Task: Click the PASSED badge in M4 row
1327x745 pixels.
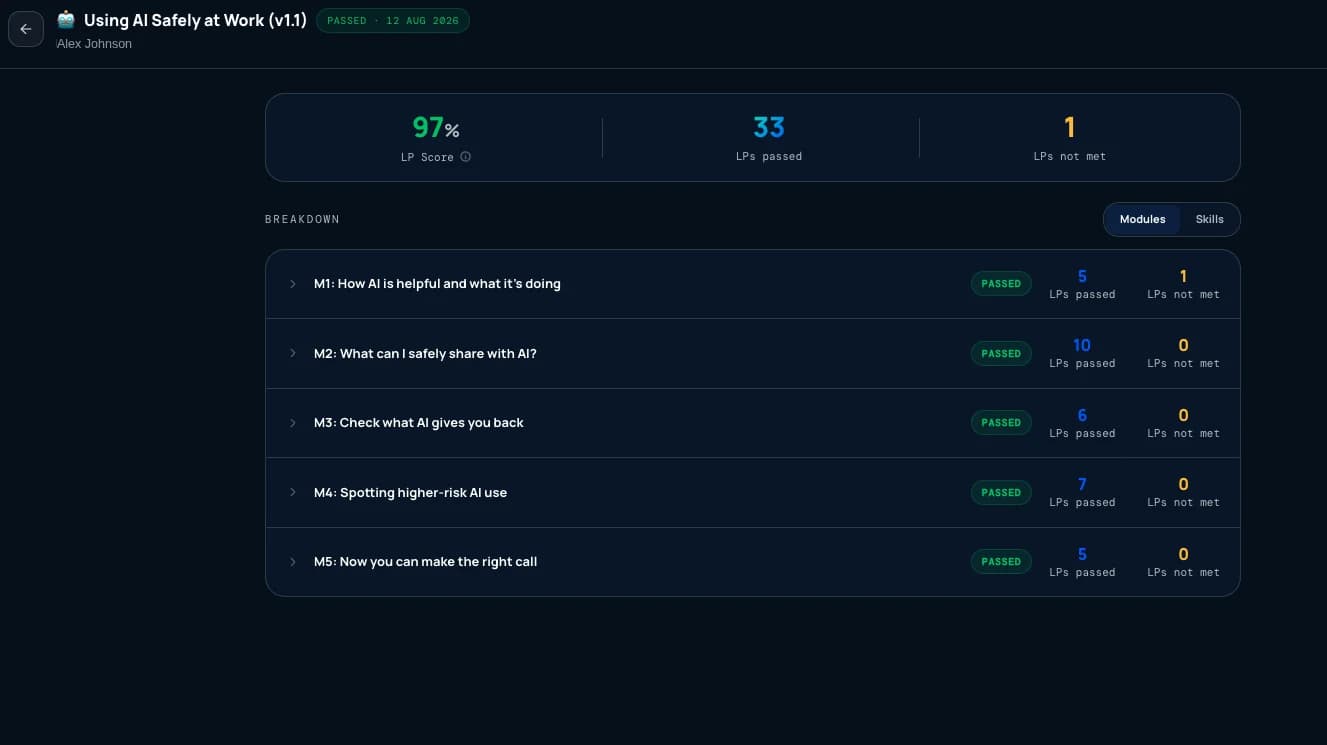Action: (x=1001, y=492)
